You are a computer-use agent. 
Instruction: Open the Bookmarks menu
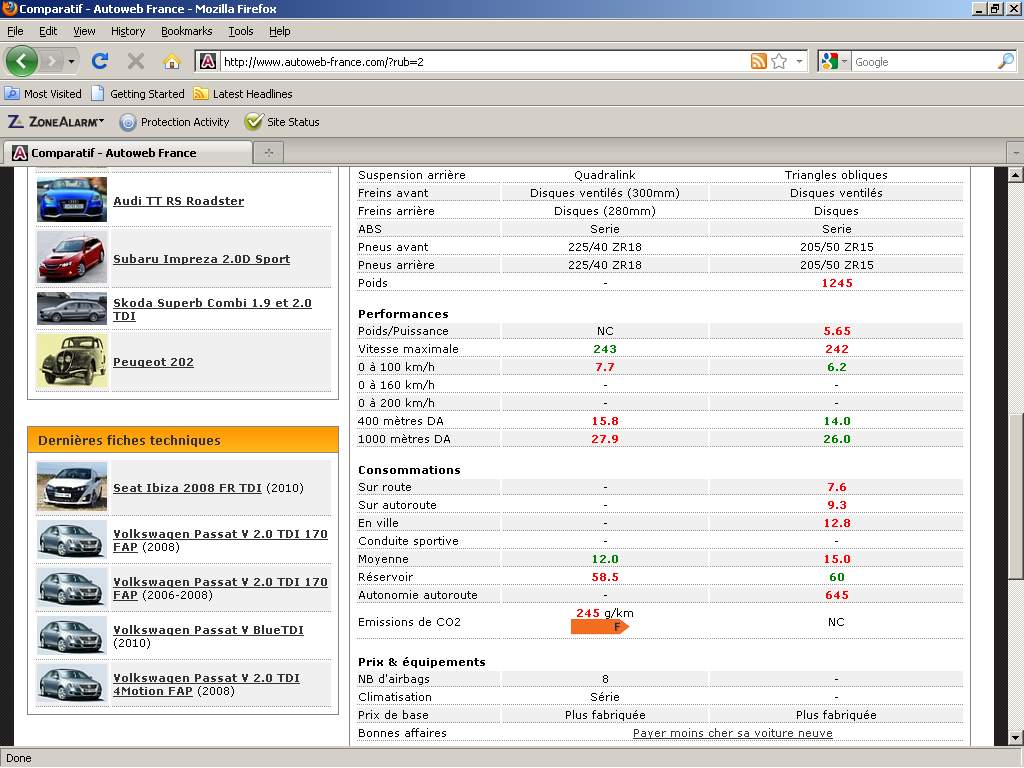coord(186,31)
